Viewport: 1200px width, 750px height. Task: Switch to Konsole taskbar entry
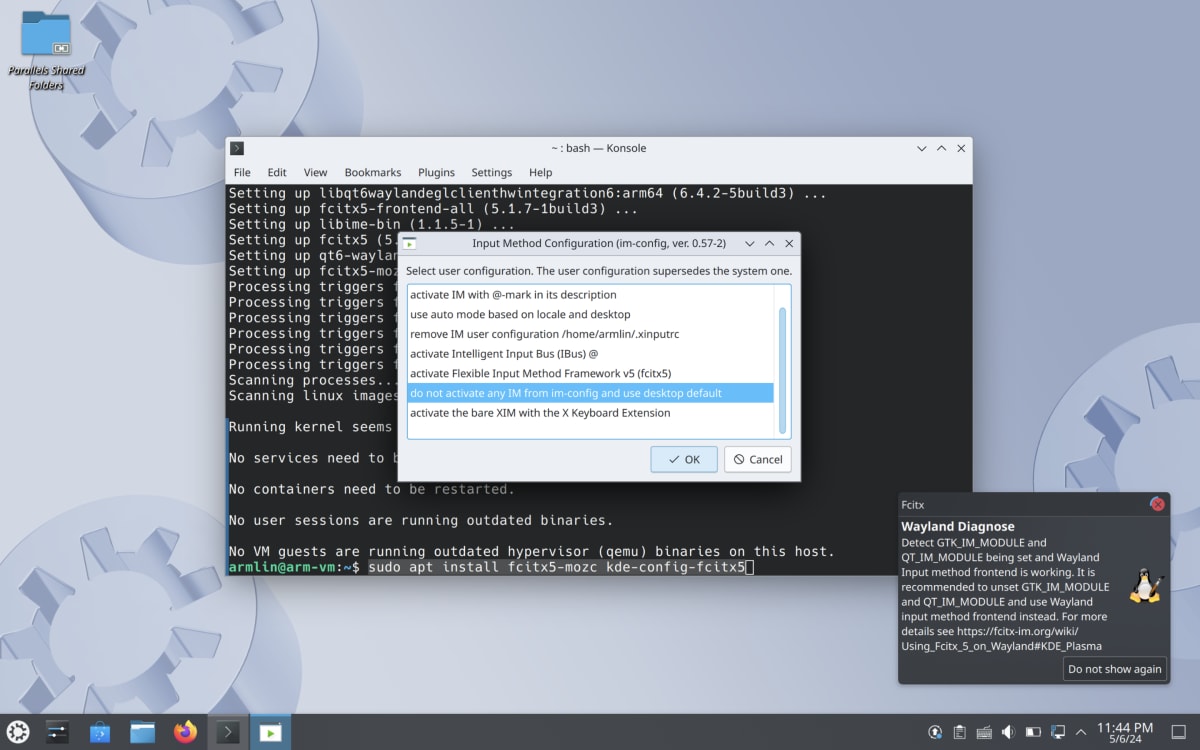[228, 732]
